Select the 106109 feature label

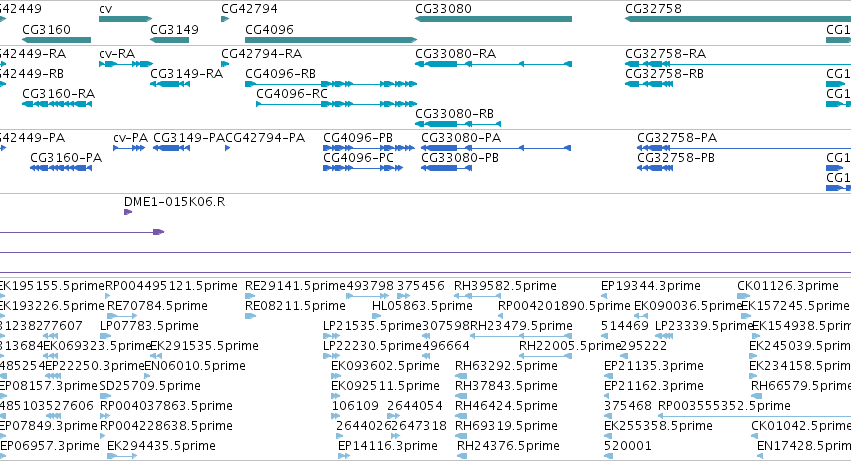(355, 406)
